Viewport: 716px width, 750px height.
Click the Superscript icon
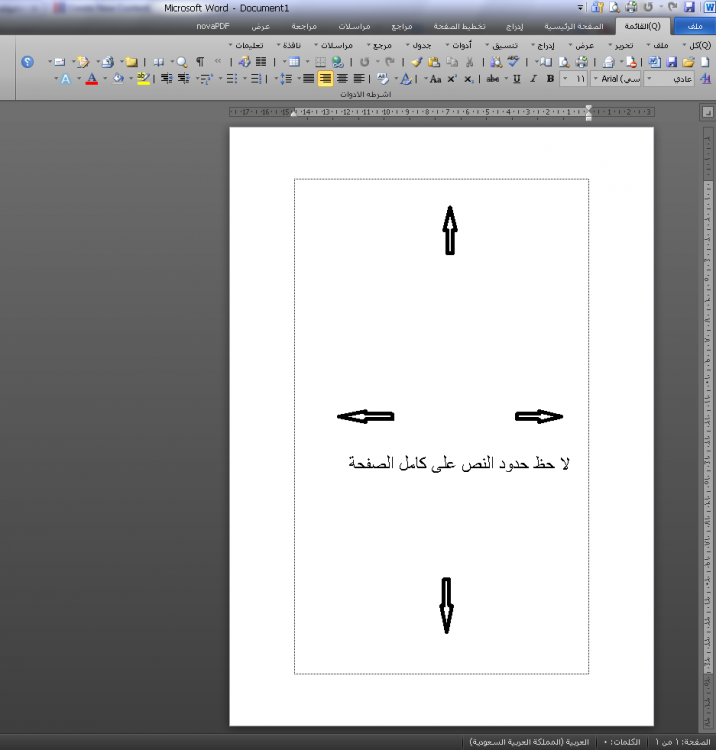pyautogui.click(x=452, y=78)
